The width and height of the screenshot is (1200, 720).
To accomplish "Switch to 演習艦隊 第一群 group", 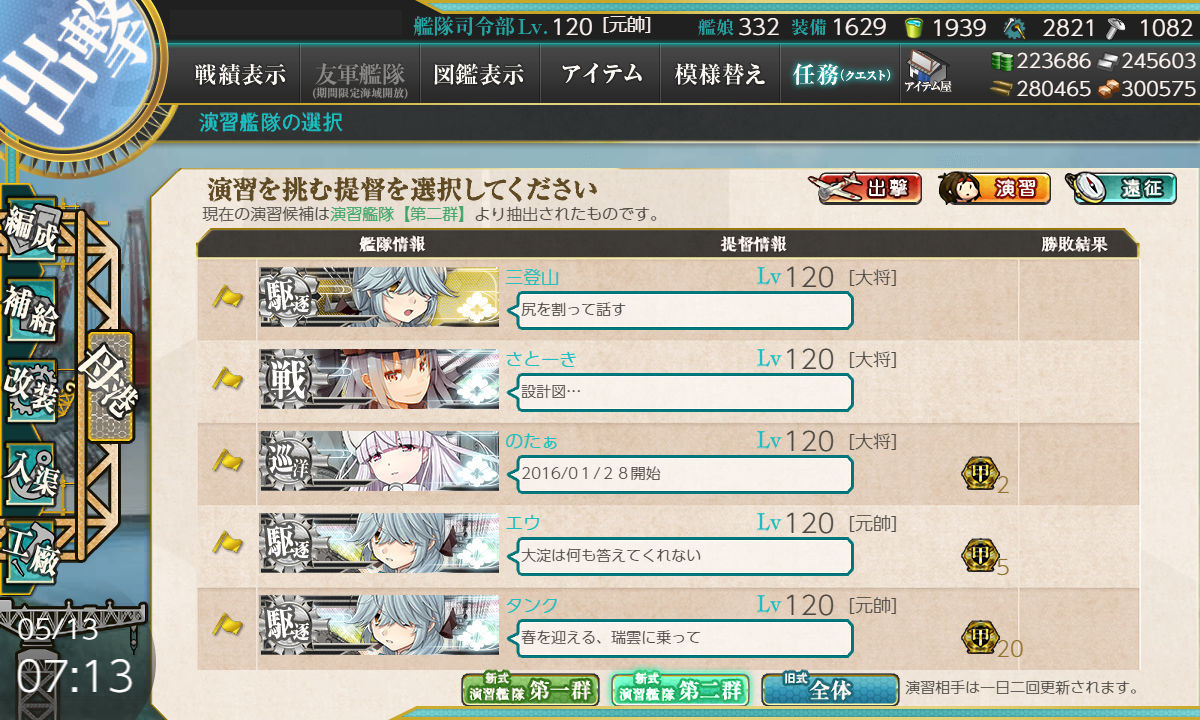I will 530,689.
